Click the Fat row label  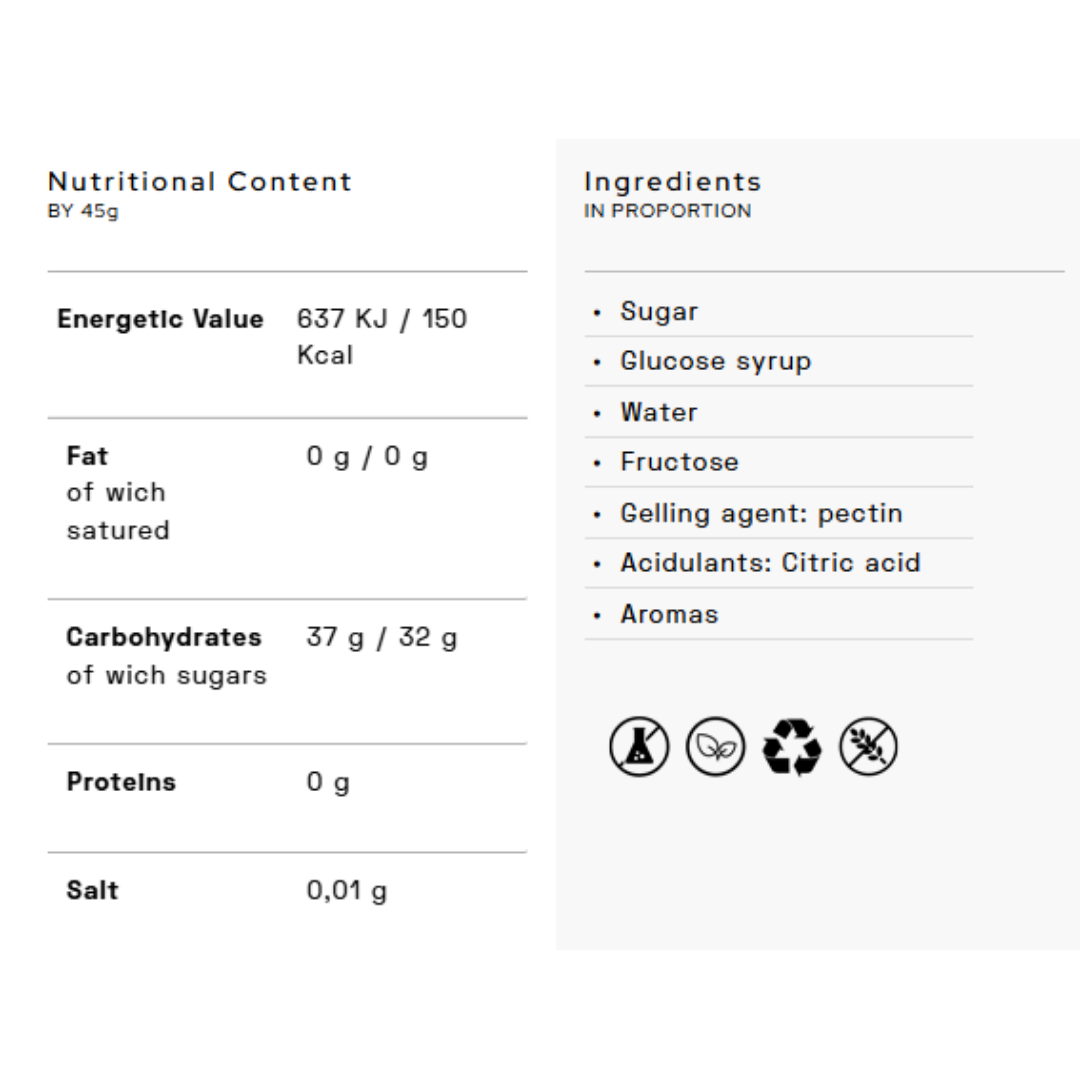[x=87, y=456]
